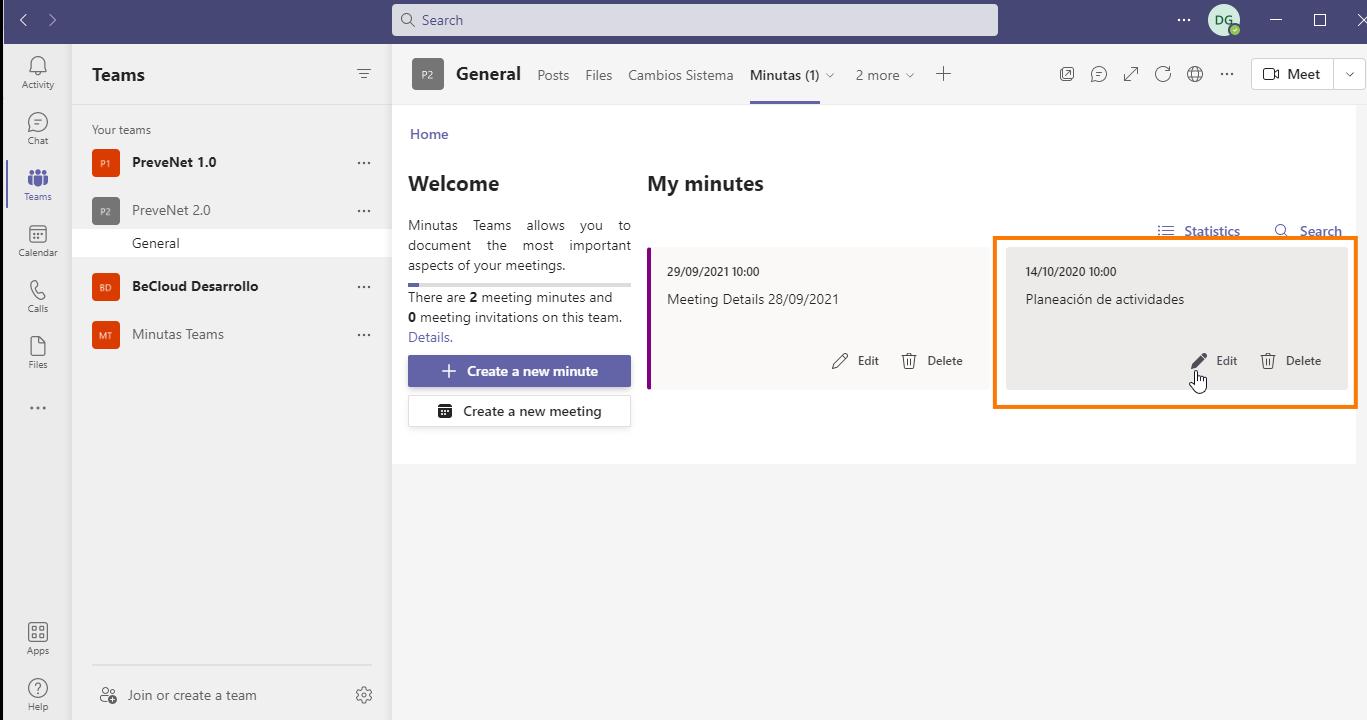This screenshot has height=720, width=1367.
Task: Open the Statistics link
Action: (1198, 231)
